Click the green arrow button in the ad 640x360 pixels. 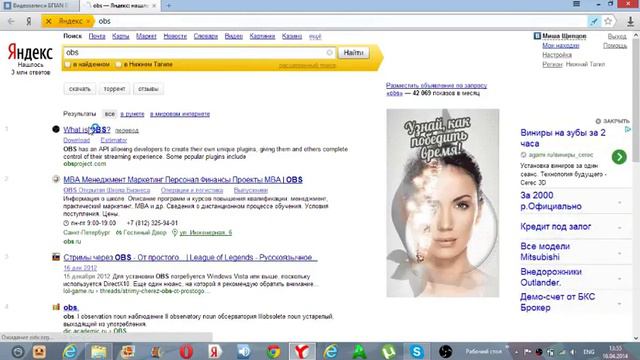click(x=619, y=157)
